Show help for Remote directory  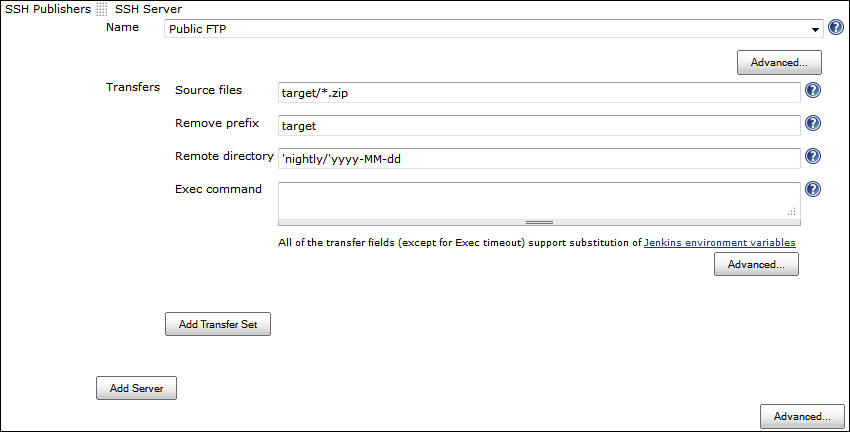tap(813, 157)
